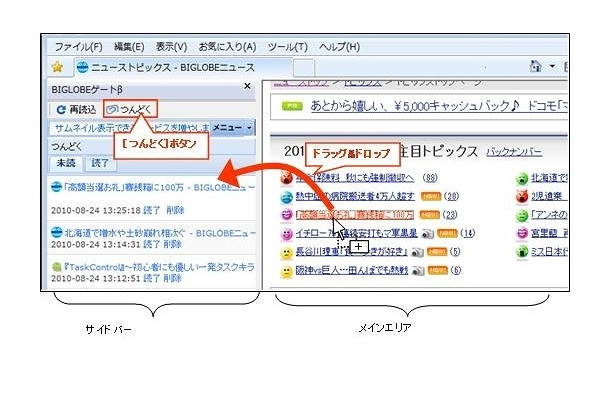Click the つんどく button in sidebar toolbar
The width and height of the screenshot is (610, 400).
130,109
